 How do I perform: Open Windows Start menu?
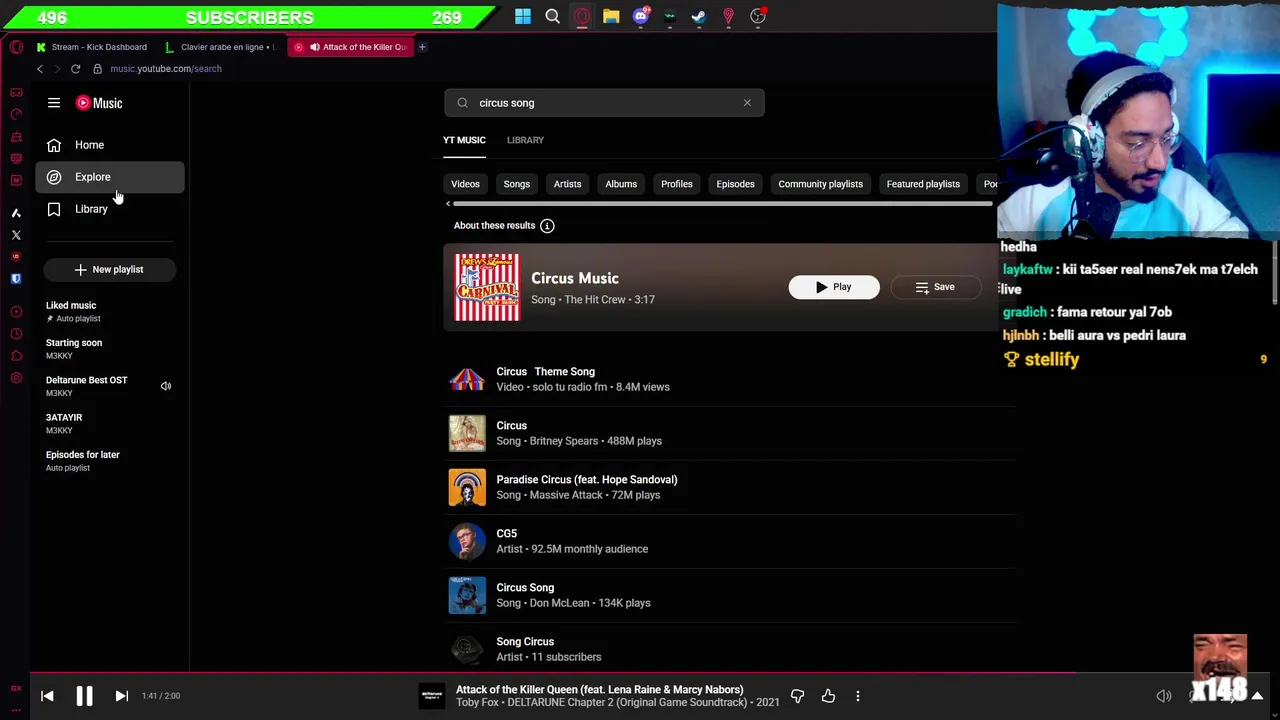523,16
